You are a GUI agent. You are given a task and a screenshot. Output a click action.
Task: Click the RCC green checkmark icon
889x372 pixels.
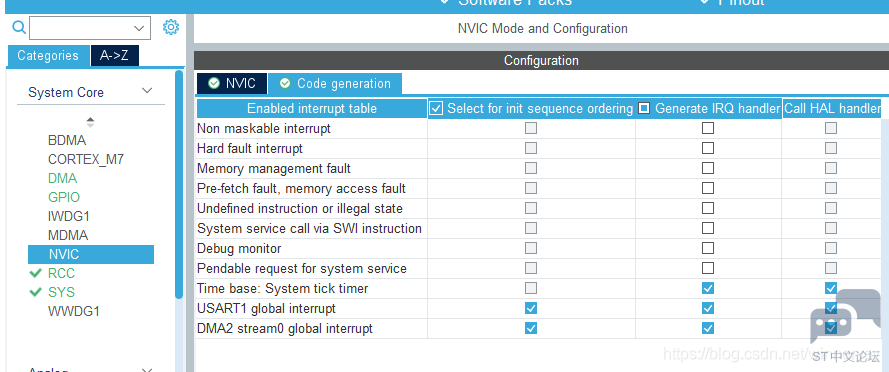point(36,273)
